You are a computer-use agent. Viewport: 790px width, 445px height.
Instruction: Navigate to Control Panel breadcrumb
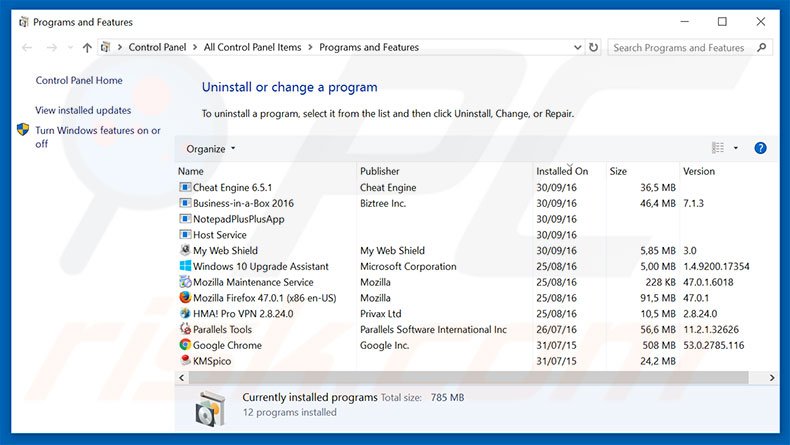click(x=157, y=47)
